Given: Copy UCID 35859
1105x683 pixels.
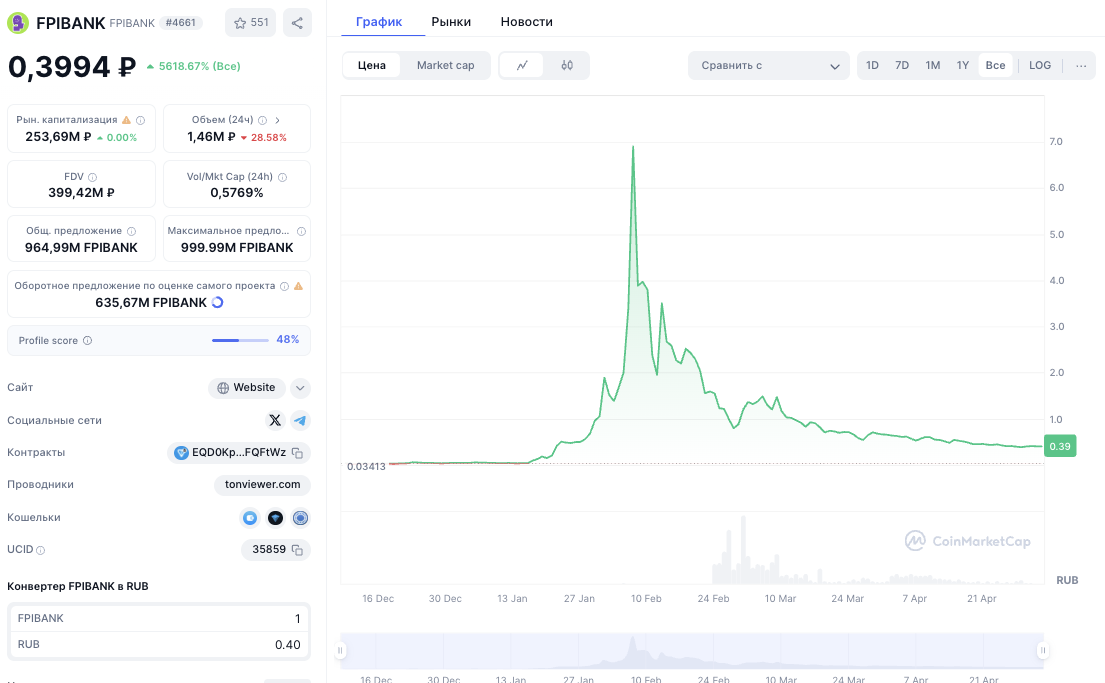Looking at the screenshot, I should pos(297,550).
